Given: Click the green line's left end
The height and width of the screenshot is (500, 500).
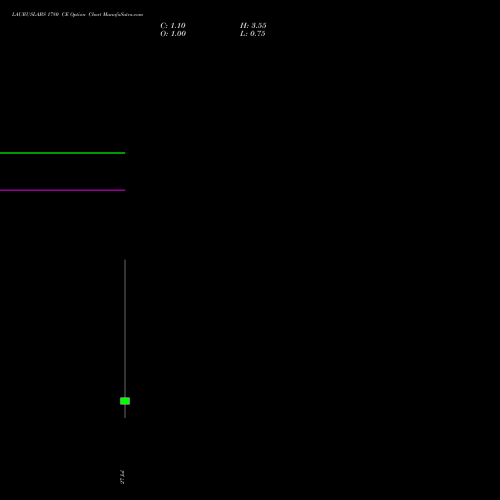Looking at the screenshot, I should tap(1, 153).
